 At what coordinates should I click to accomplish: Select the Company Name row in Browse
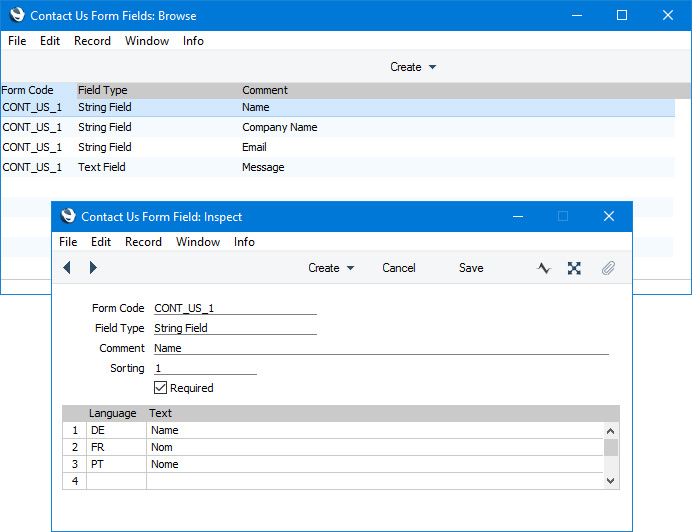(x=338, y=127)
